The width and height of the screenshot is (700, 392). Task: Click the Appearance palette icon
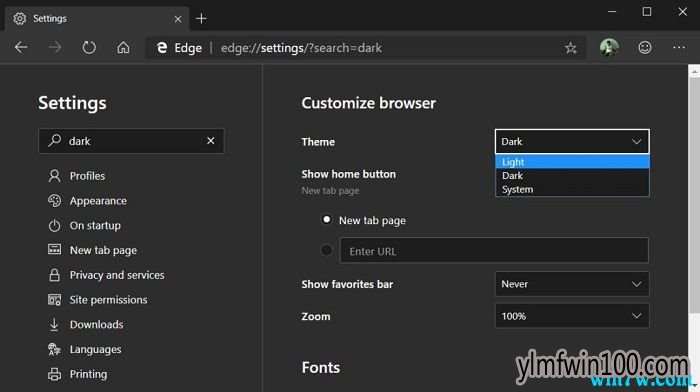point(54,201)
